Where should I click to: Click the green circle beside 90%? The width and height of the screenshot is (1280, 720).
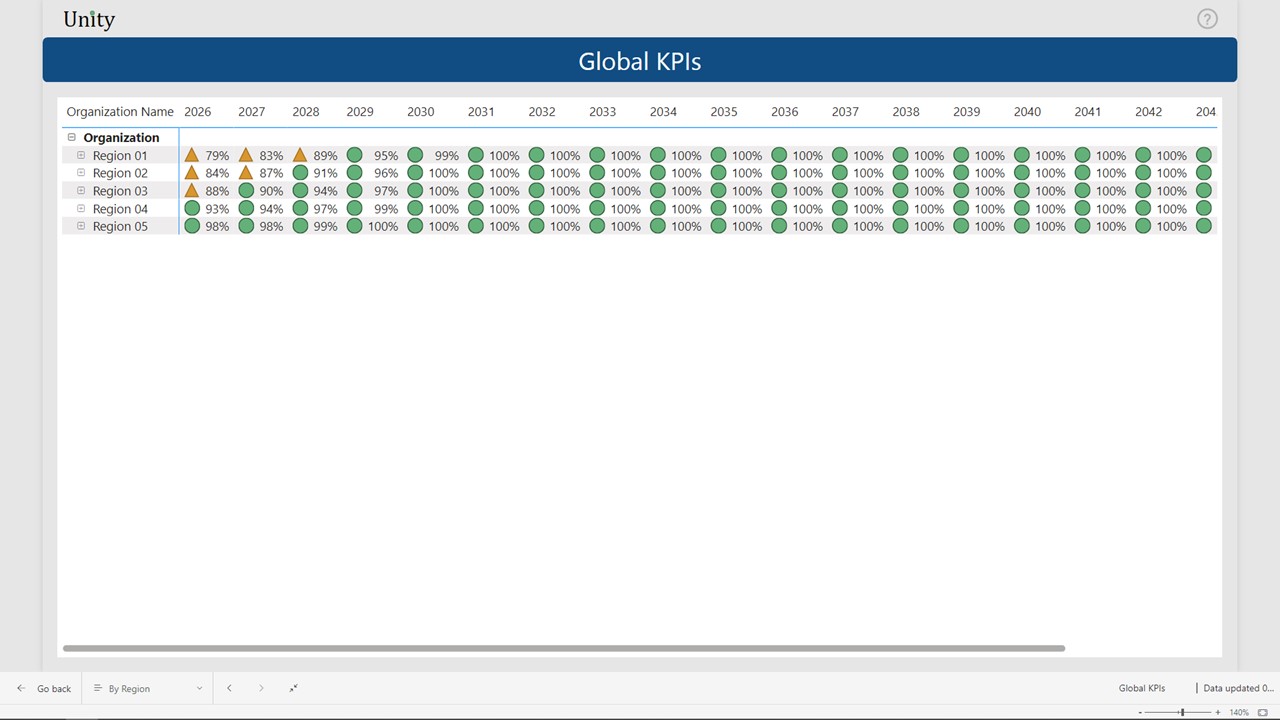pos(246,191)
